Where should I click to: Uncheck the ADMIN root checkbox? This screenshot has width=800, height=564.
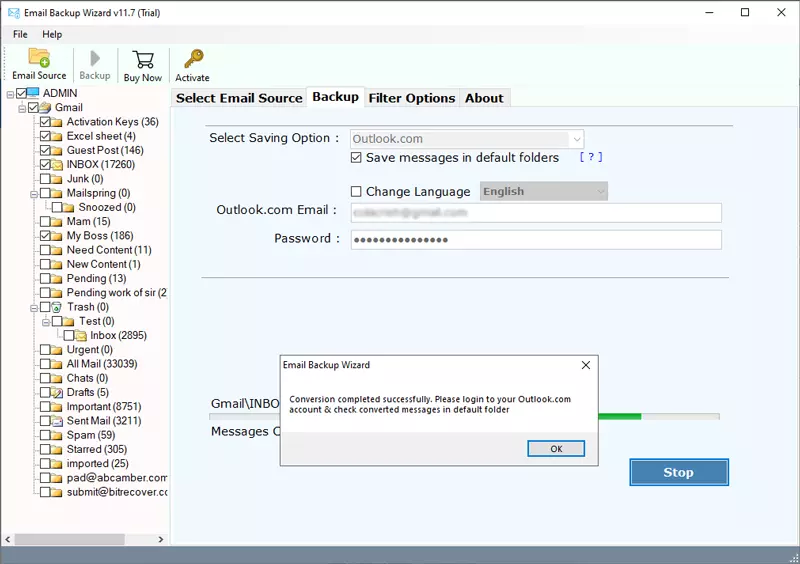[21, 93]
